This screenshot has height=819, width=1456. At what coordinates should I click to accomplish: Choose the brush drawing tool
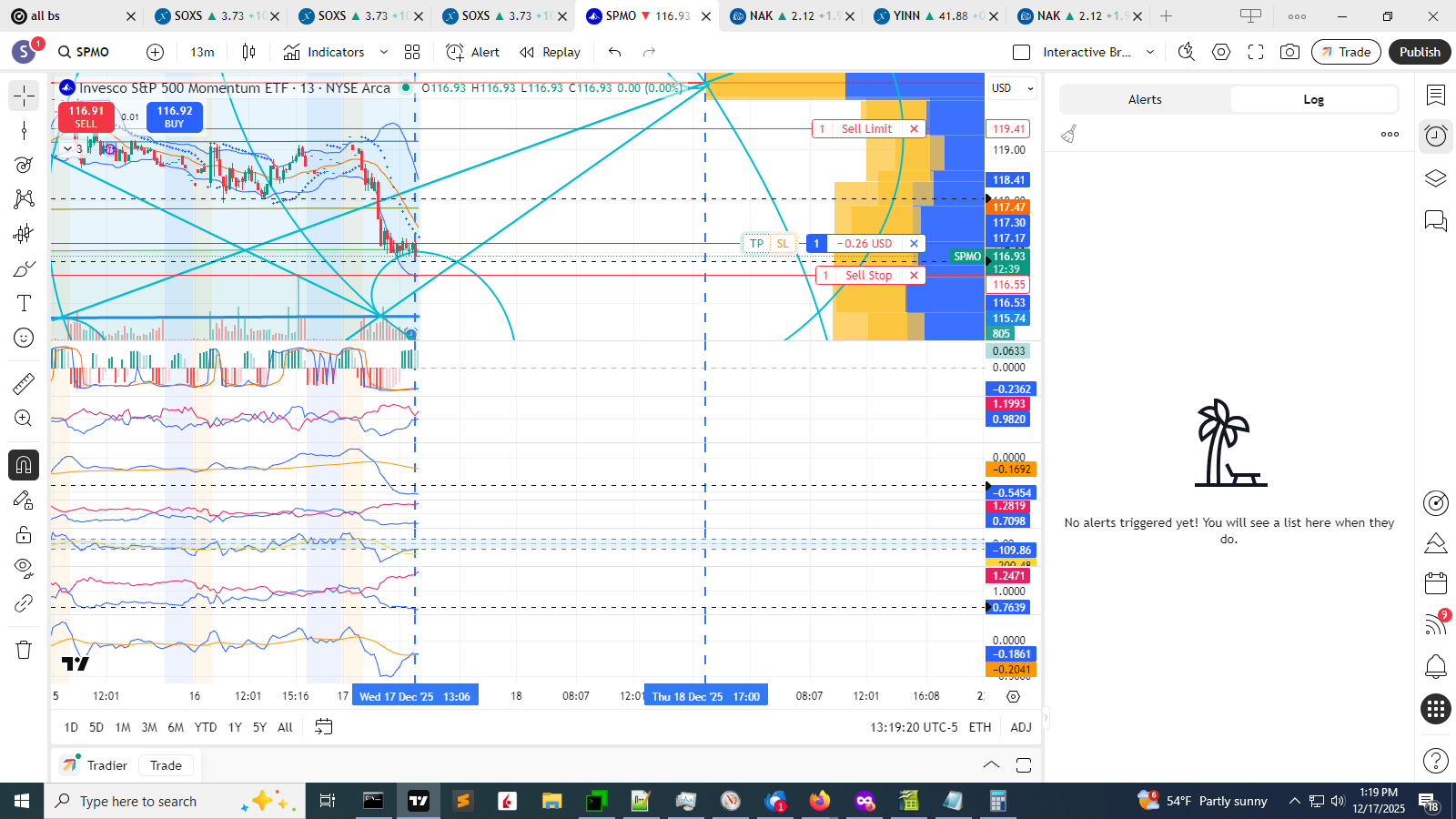[24, 268]
